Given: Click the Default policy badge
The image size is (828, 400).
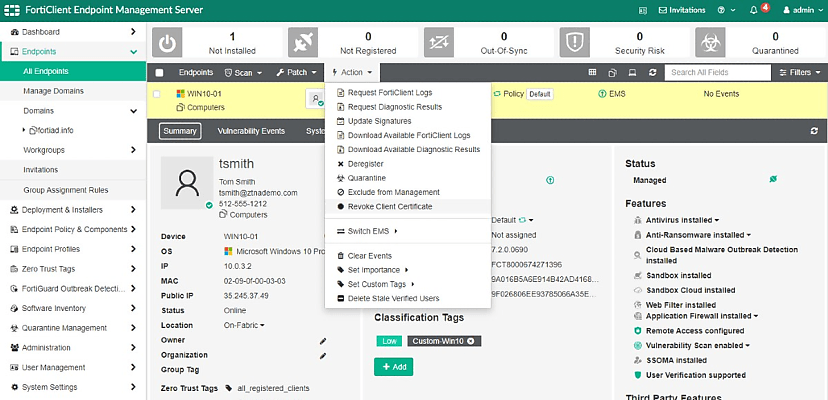Looking at the screenshot, I should [x=540, y=94].
